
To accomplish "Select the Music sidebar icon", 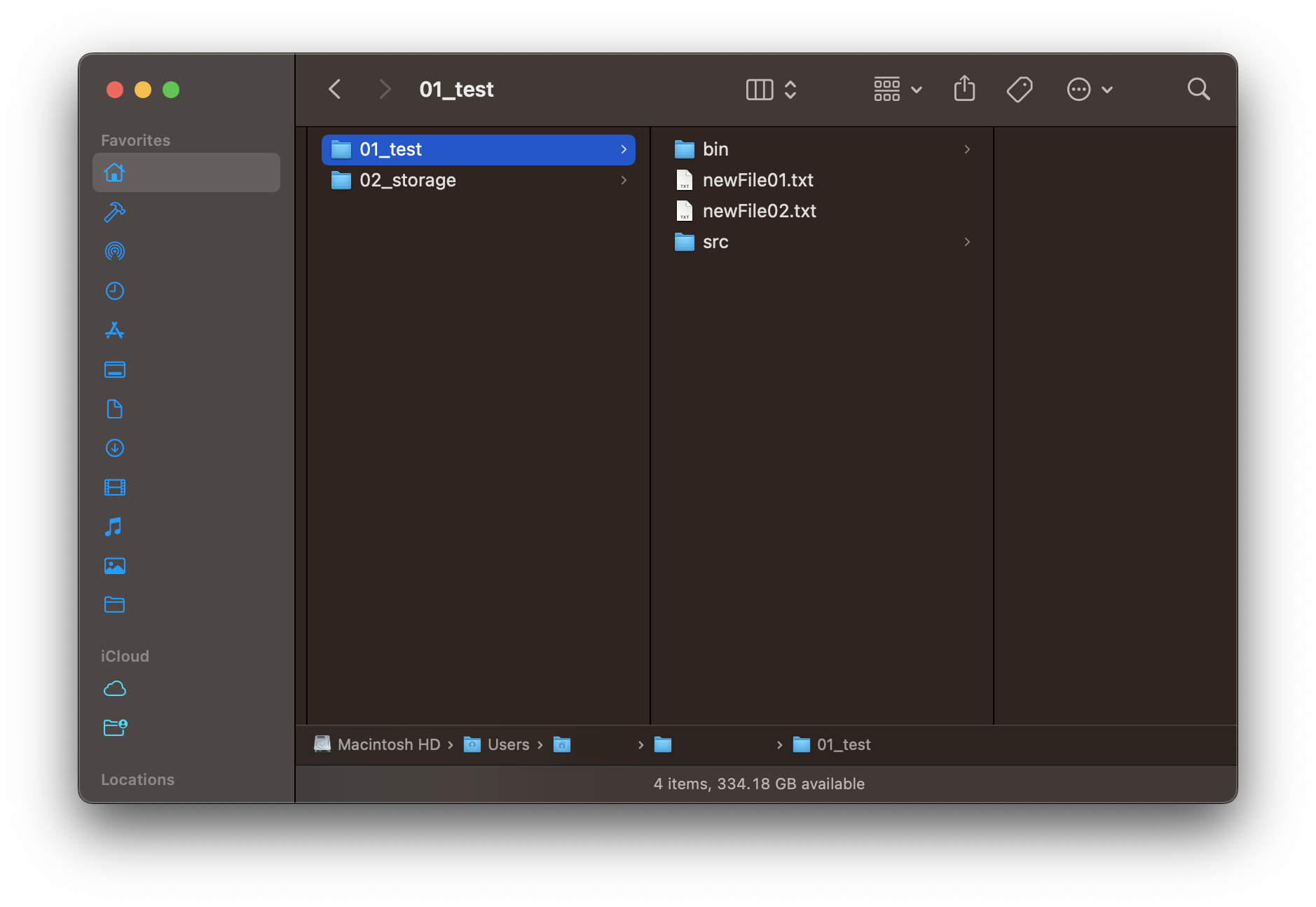I will 114,526.
